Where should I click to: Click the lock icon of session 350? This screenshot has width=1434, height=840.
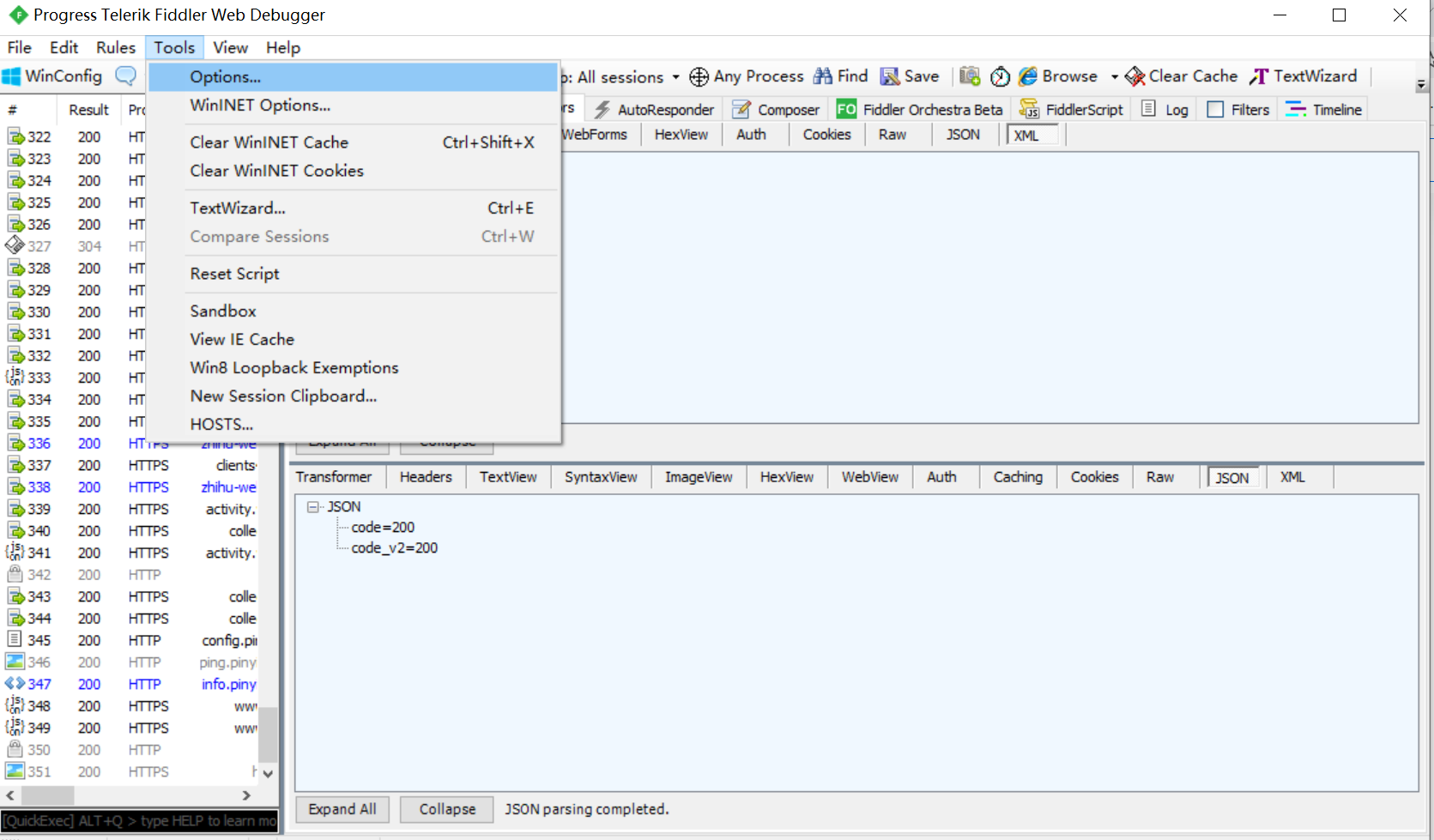pyautogui.click(x=15, y=749)
